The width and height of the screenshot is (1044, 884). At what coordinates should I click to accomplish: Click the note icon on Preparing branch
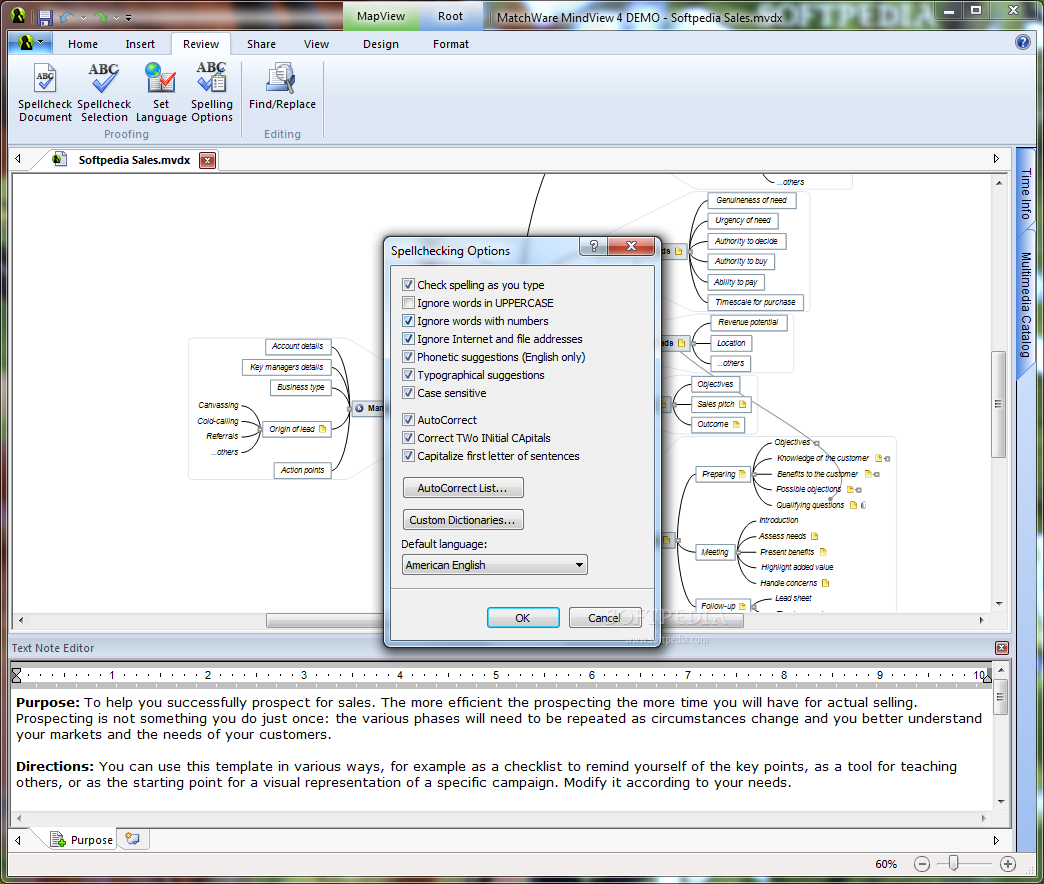[x=742, y=474]
